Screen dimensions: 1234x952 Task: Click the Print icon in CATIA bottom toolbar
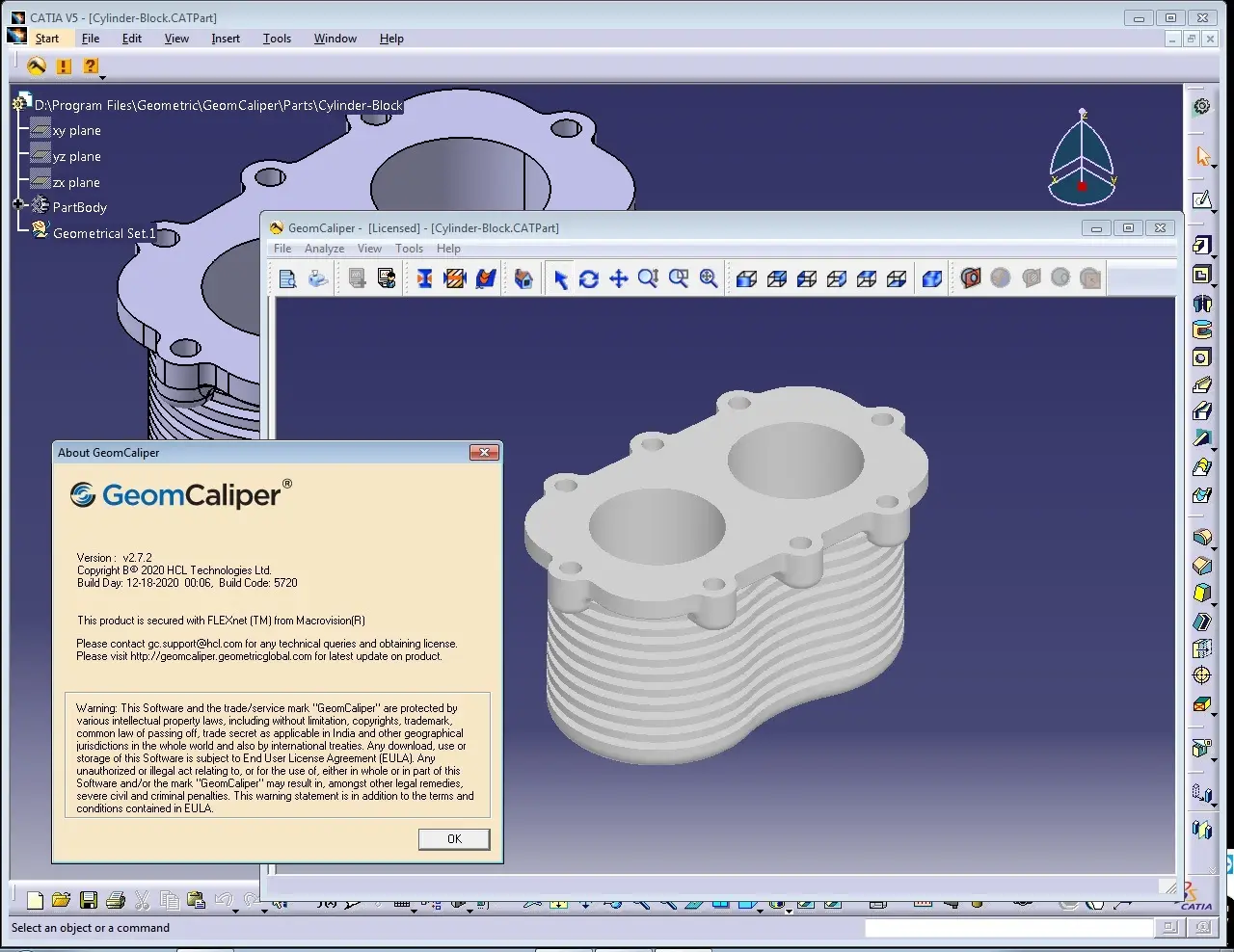coord(116,901)
